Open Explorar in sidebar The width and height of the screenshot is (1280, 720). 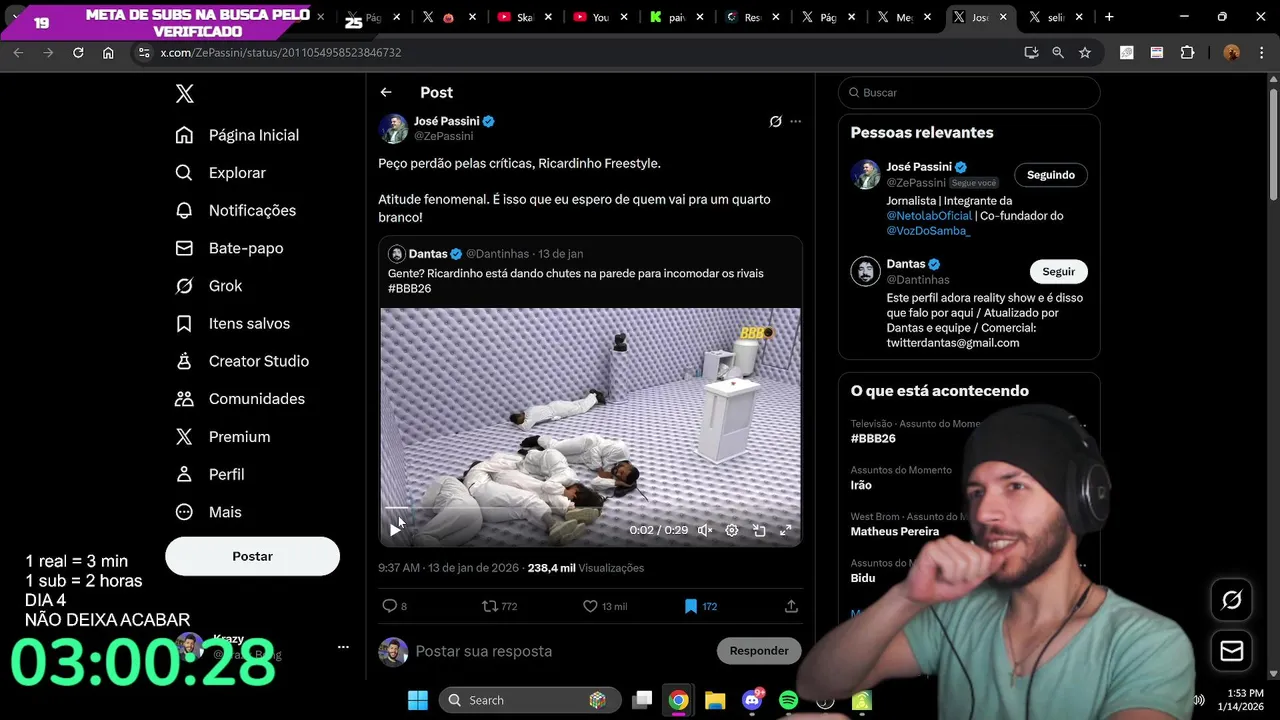220,173
